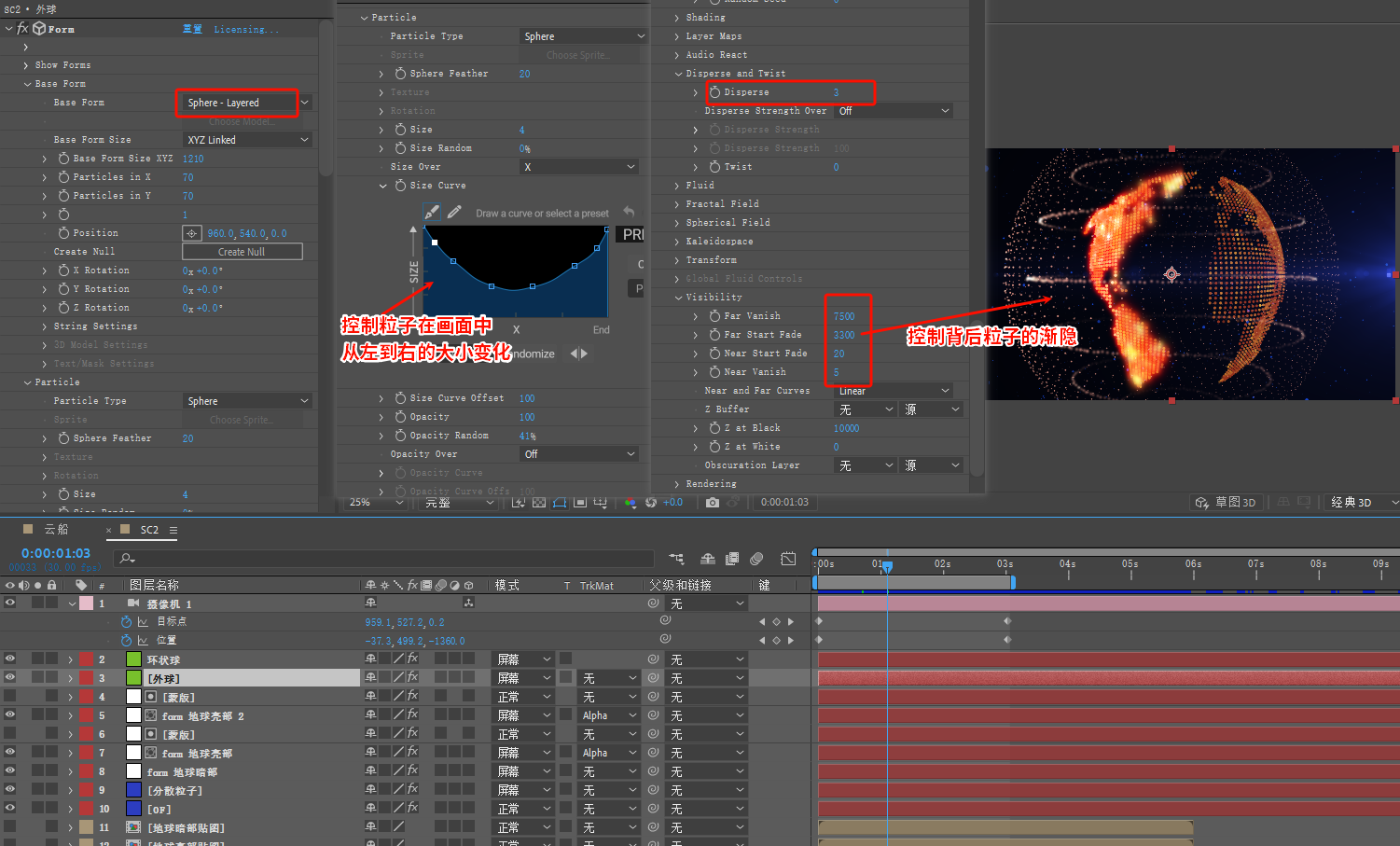Toggle stopwatch for Disperse property
The height and width of the screenshot is (846, 1400).
tap(714, 91)
